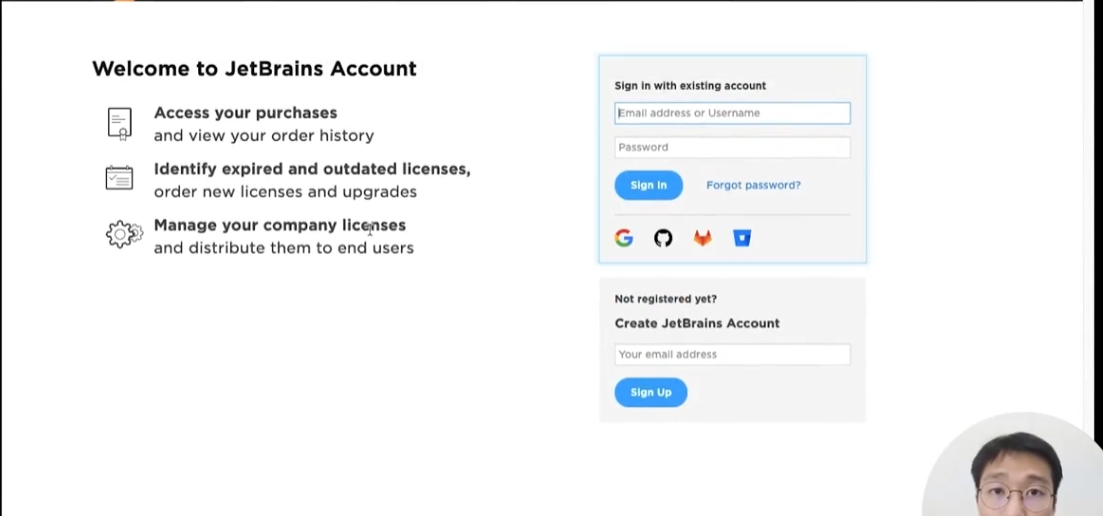The width and height of the screenshot is (1103, 516).
Task: Click the Sign in with existing account label
Action: (x=690, y=86)
